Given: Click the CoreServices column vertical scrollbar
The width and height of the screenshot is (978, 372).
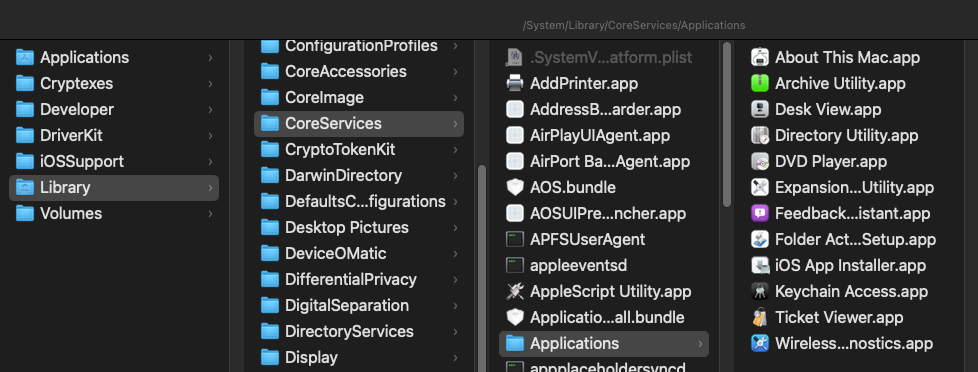Looking at the screenshot, I should (727, 125).
